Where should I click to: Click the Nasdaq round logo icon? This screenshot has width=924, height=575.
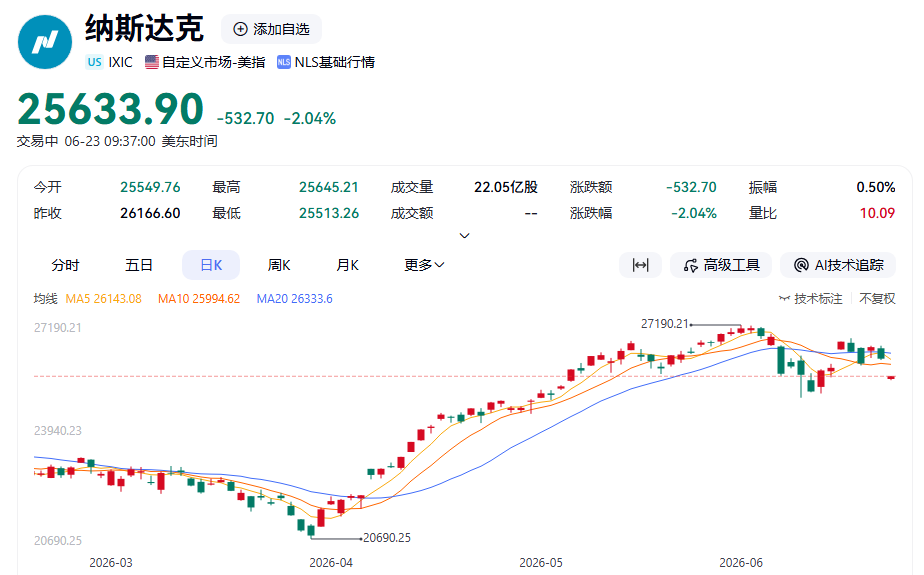coord(45,42)
